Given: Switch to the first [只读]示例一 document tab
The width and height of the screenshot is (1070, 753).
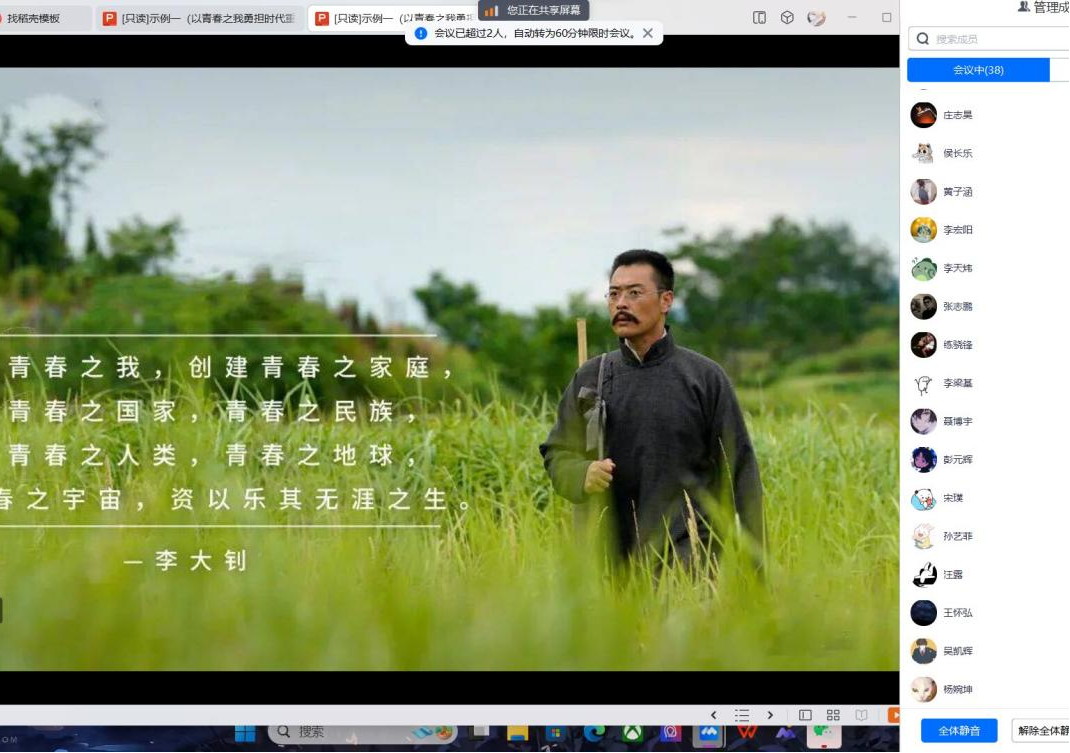Looking at the screenshot, I should point(200,18).
